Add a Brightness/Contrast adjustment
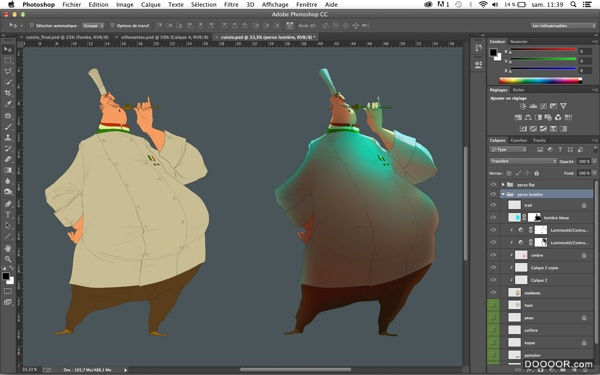The image size is (600, 375). 523,106
